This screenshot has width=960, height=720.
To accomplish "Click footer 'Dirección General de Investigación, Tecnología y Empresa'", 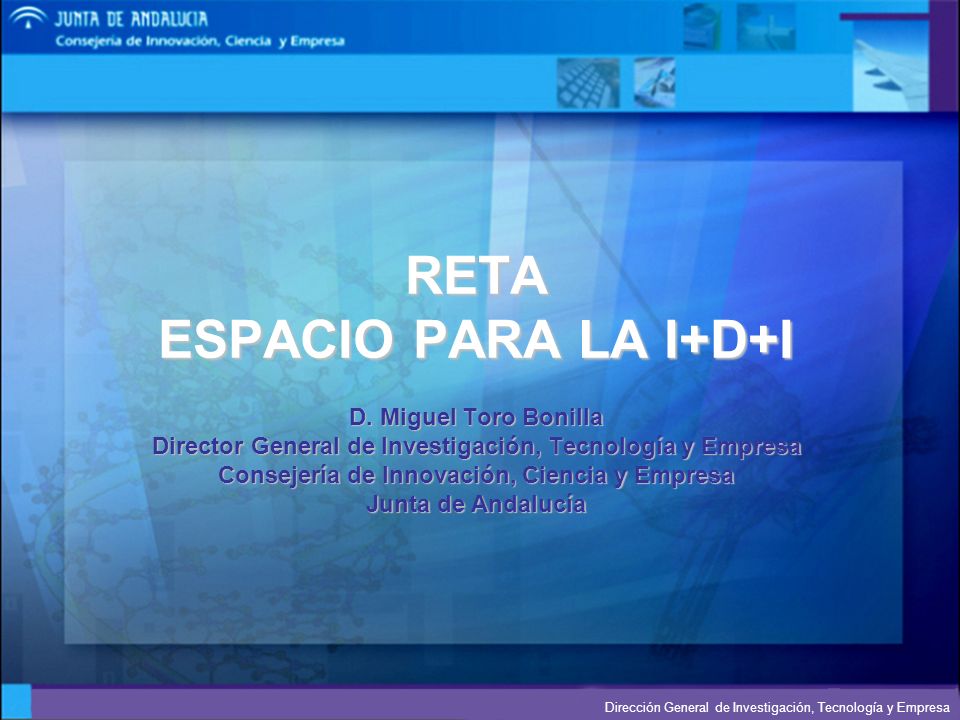I will point(777,708).
